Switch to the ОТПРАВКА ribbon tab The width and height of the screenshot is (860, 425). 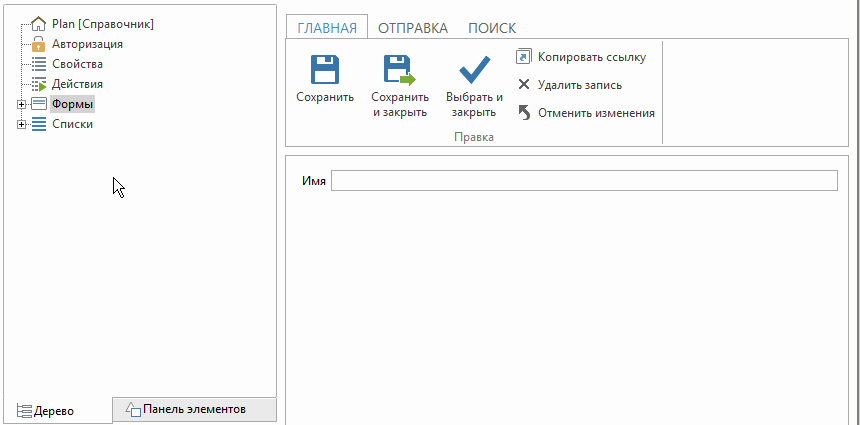pos(412,28)
